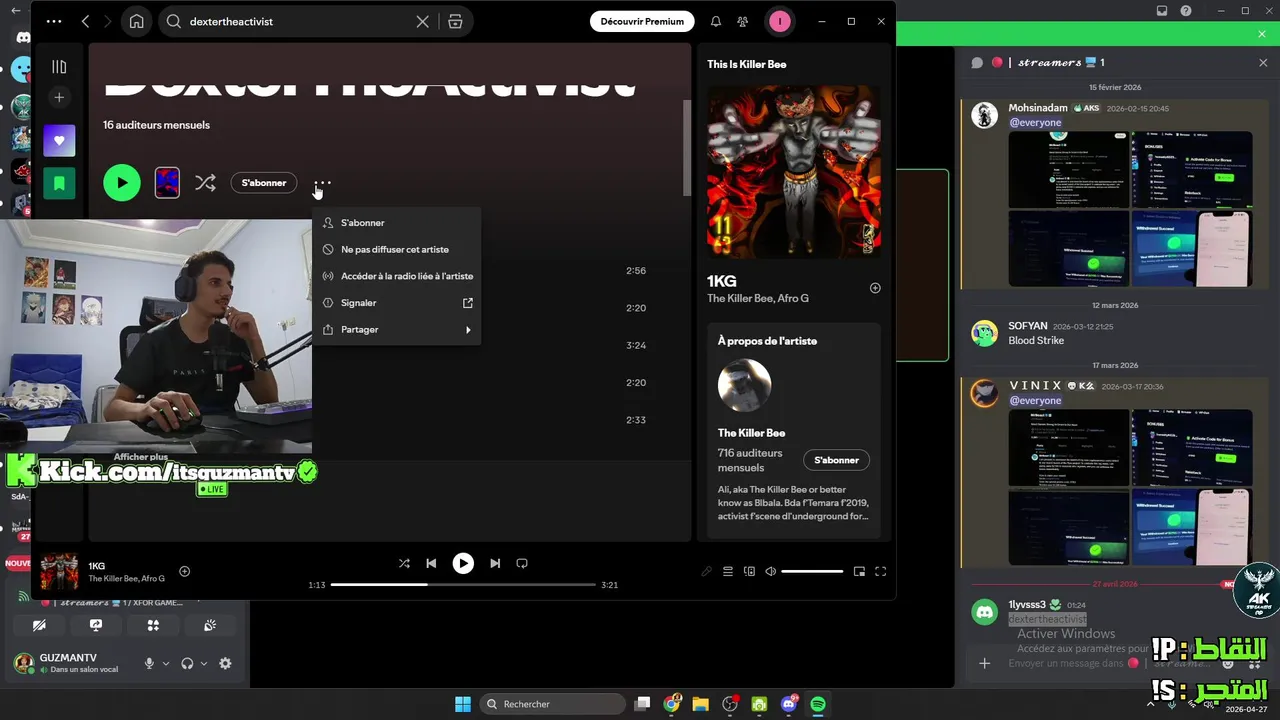The image size is (1280, 720).
Task: Click the artist page vertical scrollbar
Action: pos(687,148)
